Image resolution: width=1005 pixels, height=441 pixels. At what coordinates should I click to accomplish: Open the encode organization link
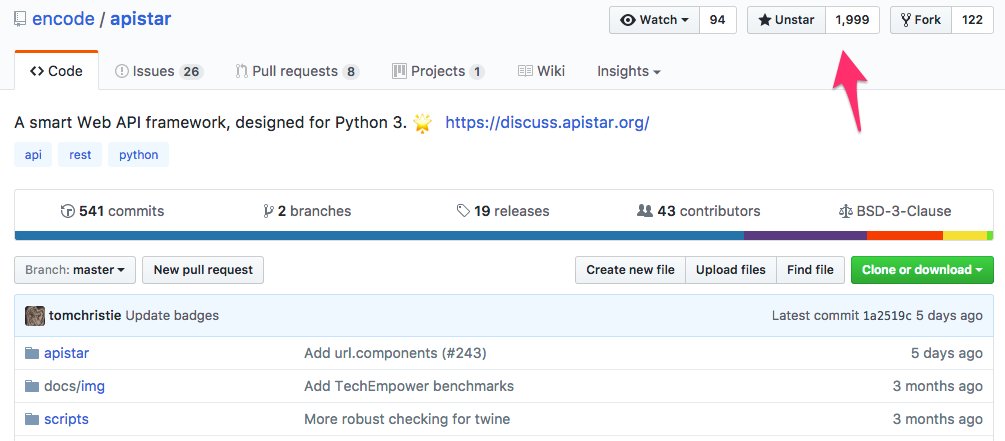63,19
